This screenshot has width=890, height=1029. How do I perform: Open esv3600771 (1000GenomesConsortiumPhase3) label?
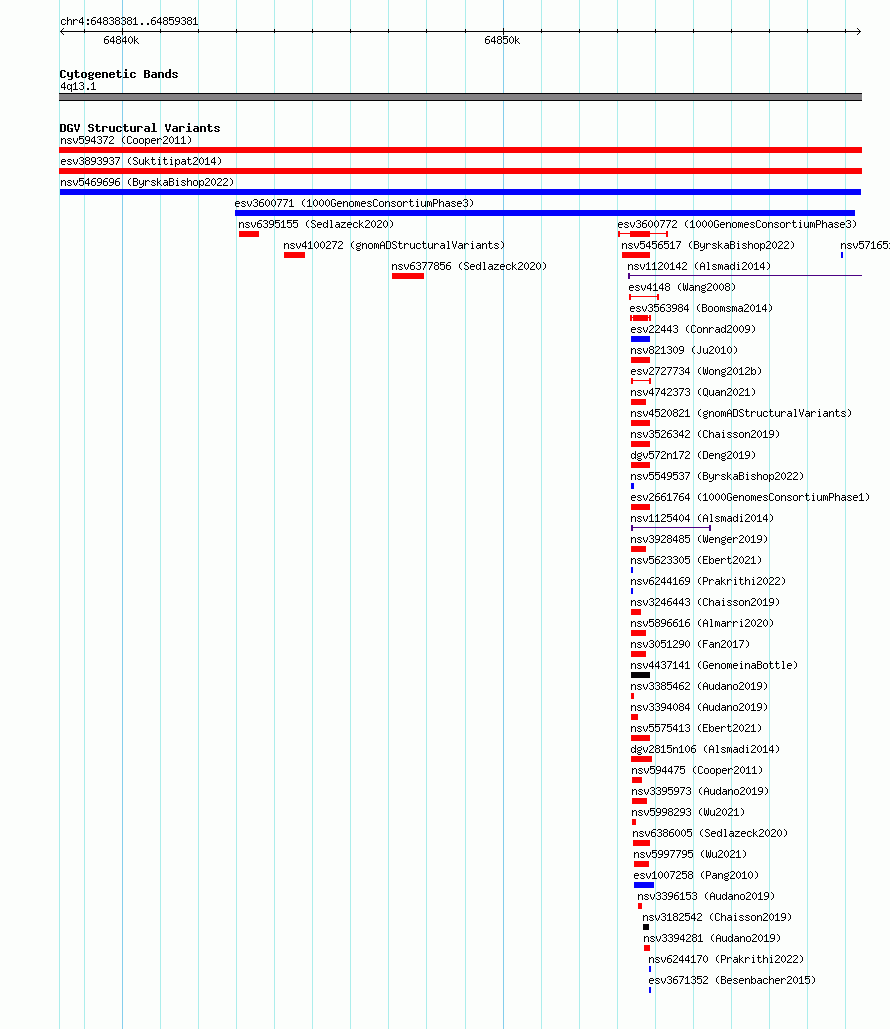click(x=354, y=203)
